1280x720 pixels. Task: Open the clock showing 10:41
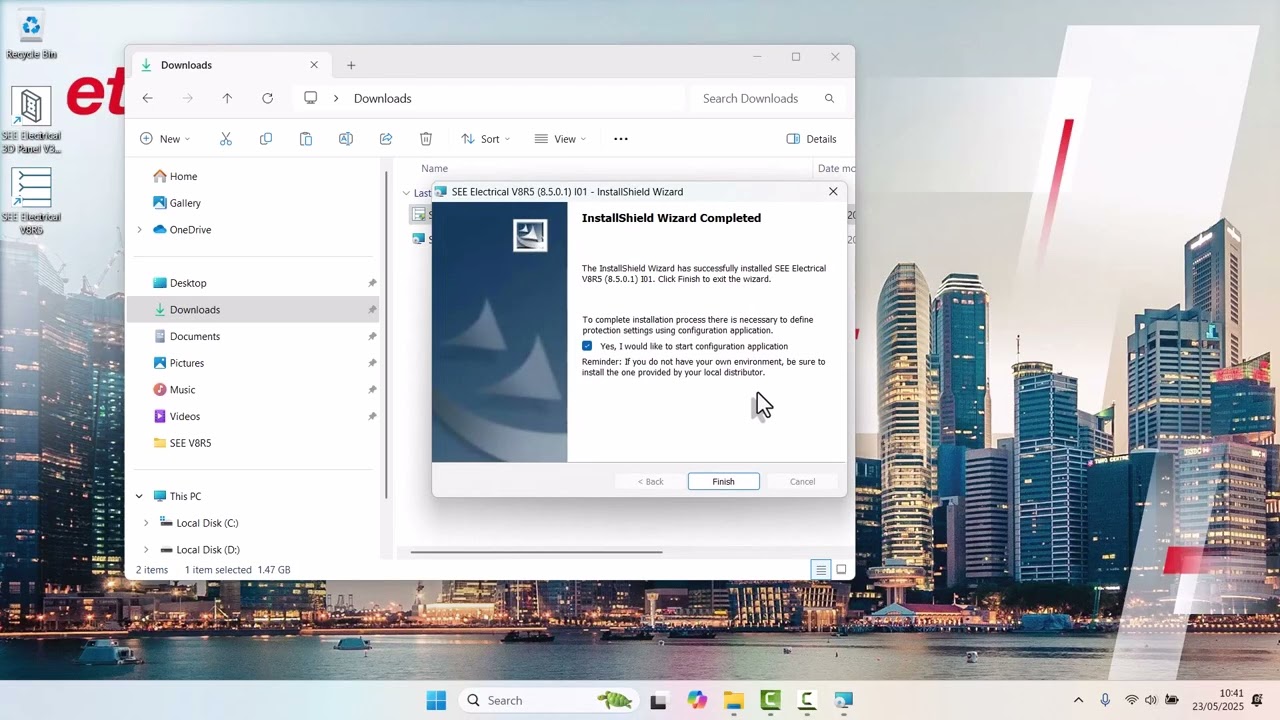pyautogui.click(x=1217, y=700)
